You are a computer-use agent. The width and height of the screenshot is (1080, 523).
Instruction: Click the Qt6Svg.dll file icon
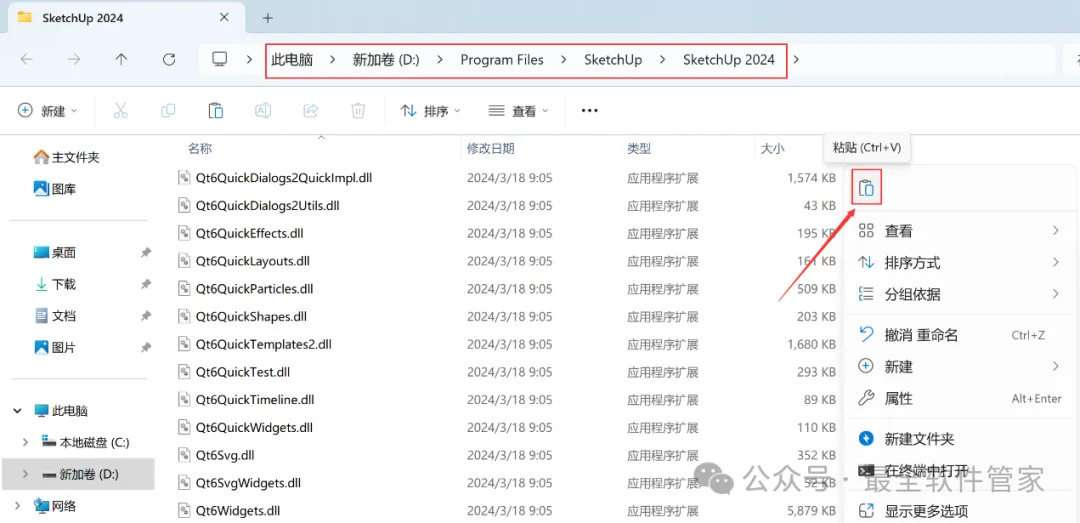point(183,455)
